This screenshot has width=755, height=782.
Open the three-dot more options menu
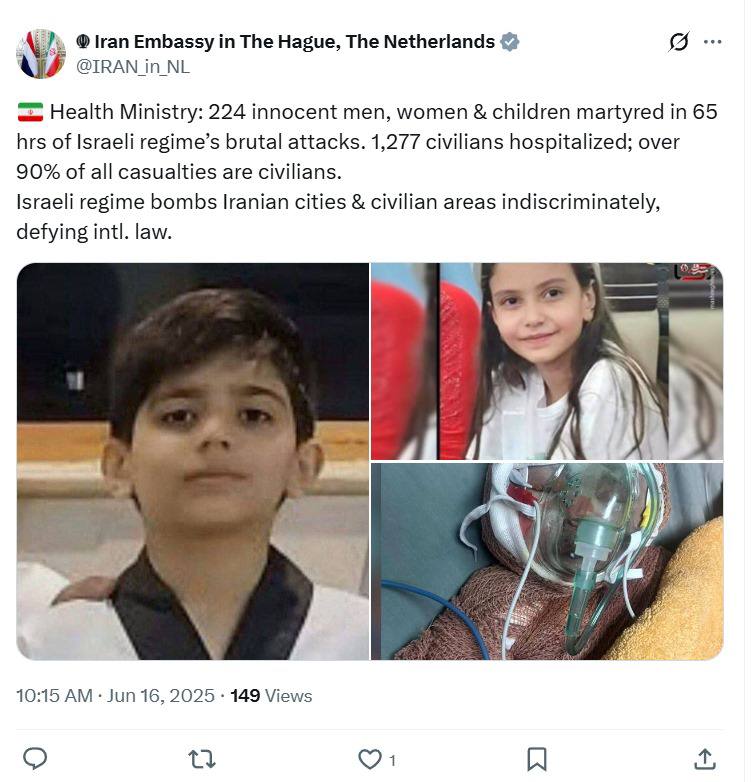click(x=712, y=42)
